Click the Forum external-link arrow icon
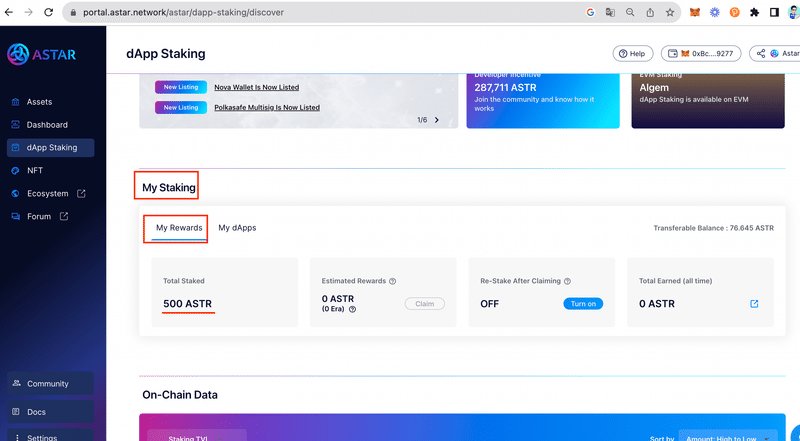Viewport: 800px width, 441px height. [x=64, y=216]
